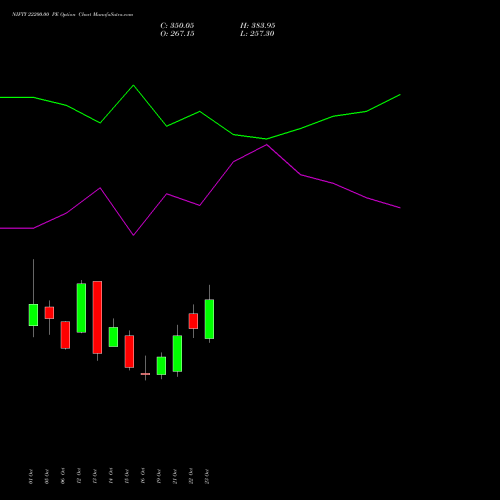Click the "01 Oct" date axis label

point(31,477)
